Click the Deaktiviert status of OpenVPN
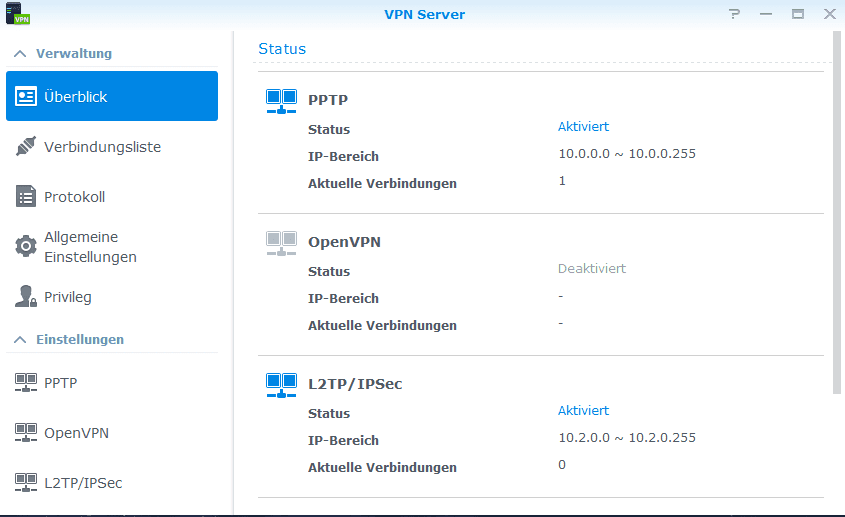The height and width of the screenshot is (517, 845). (592, 268)
